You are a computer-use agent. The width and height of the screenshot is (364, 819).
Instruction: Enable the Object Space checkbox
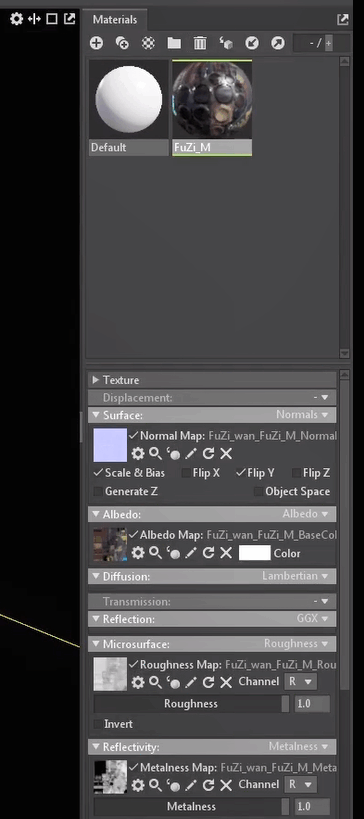pos(258,492)
